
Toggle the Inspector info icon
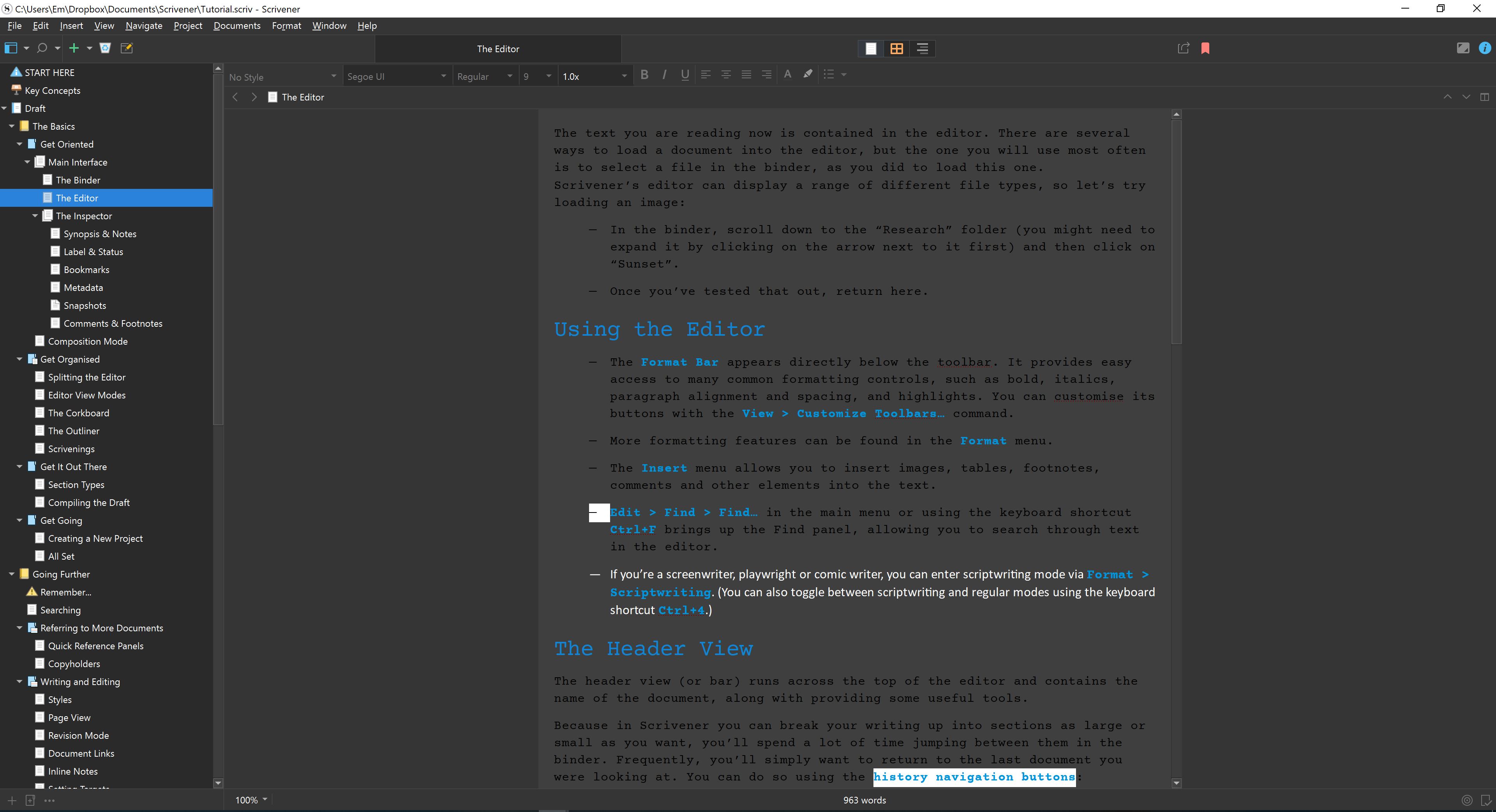click(x=1484, y=48)
